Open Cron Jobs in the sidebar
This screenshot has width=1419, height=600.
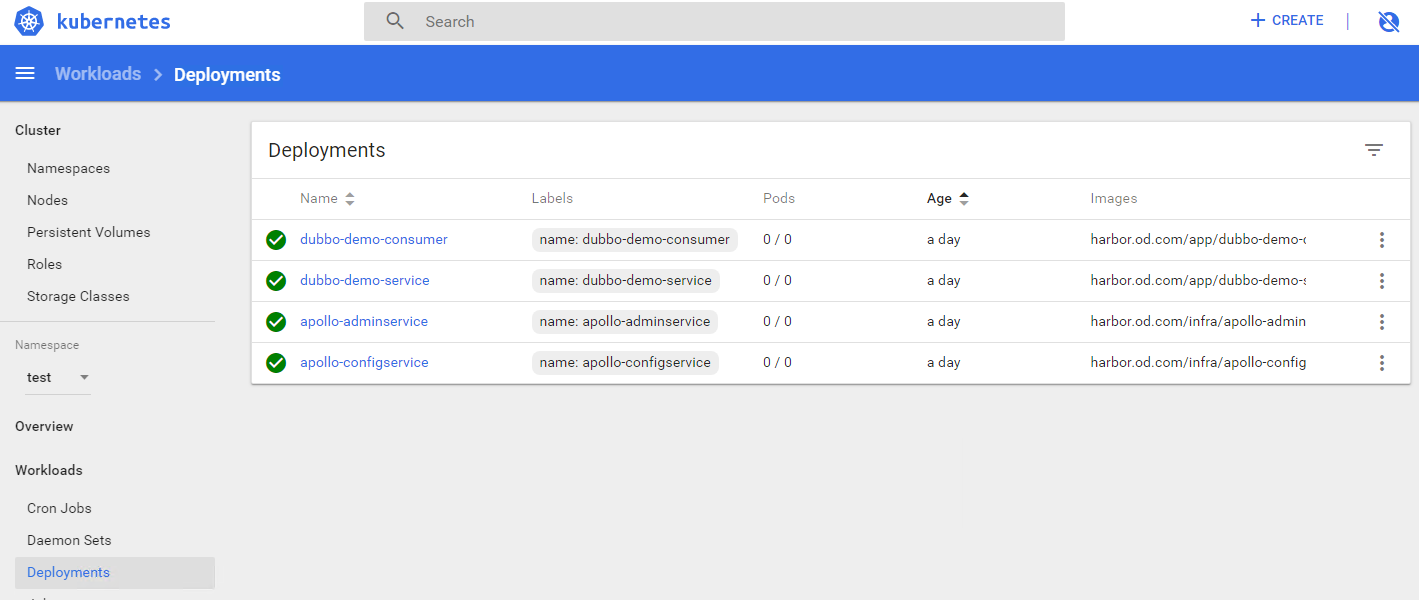coord(59,508)
